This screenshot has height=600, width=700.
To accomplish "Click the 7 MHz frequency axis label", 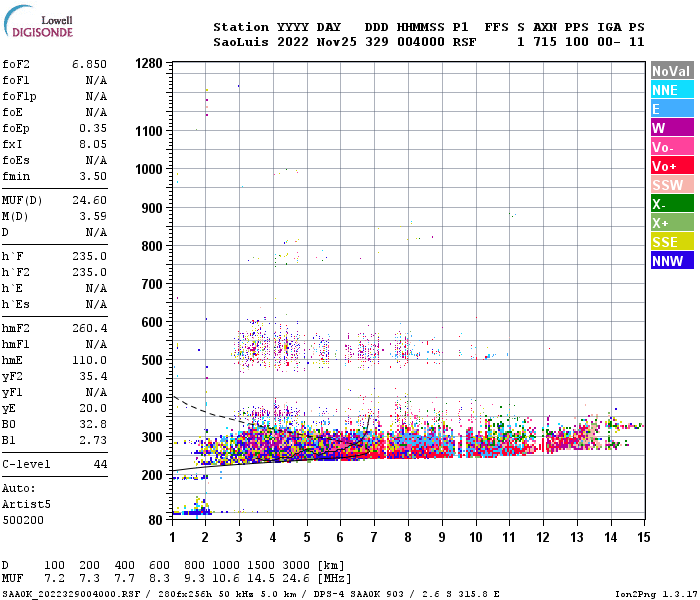I will 374,537.
